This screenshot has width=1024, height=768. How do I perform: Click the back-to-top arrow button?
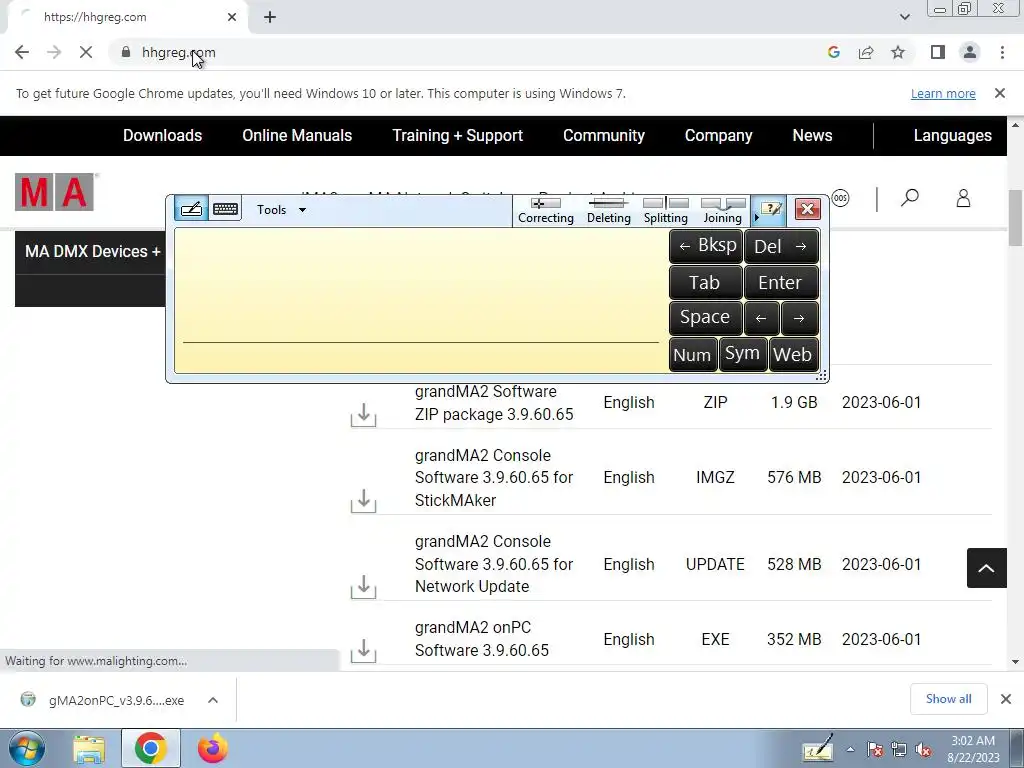(986, 568)
